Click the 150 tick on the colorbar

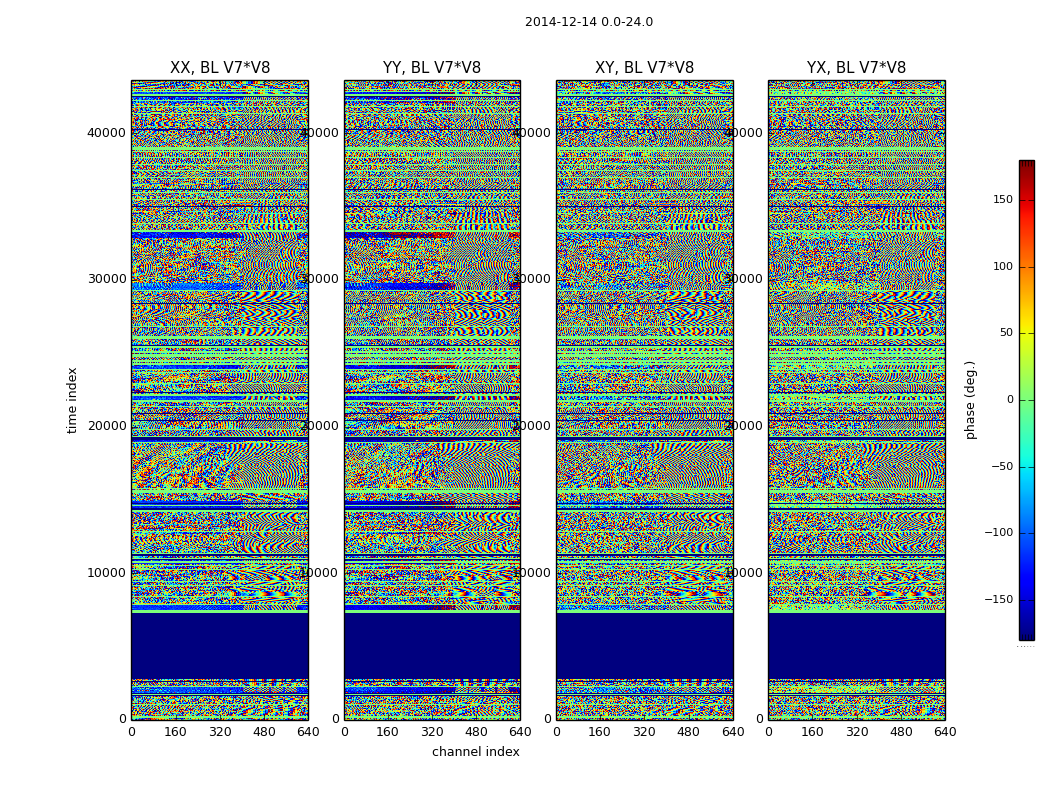[1002, 200]
